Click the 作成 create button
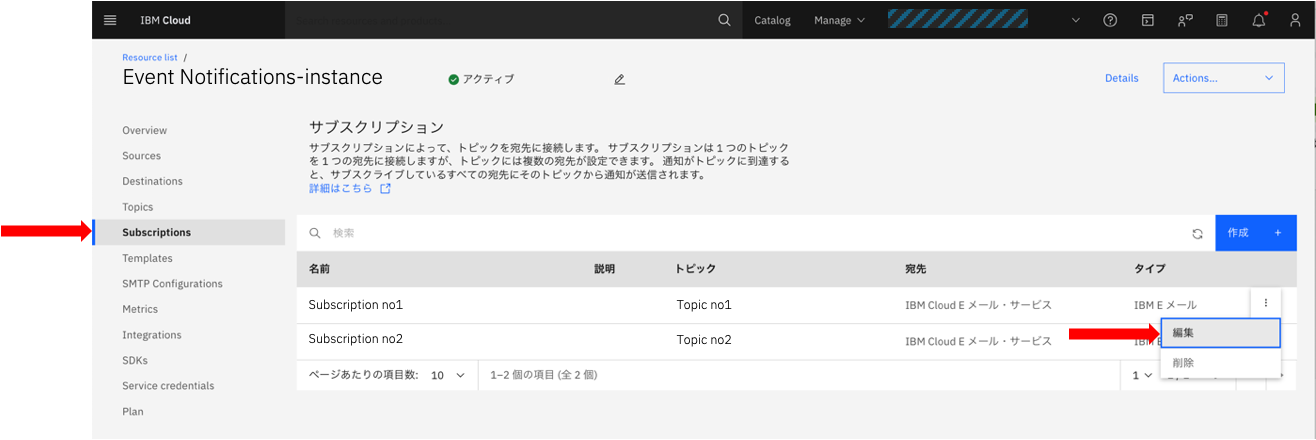Viewport: 1316px width, 440px height. (x=1256, y=233)
